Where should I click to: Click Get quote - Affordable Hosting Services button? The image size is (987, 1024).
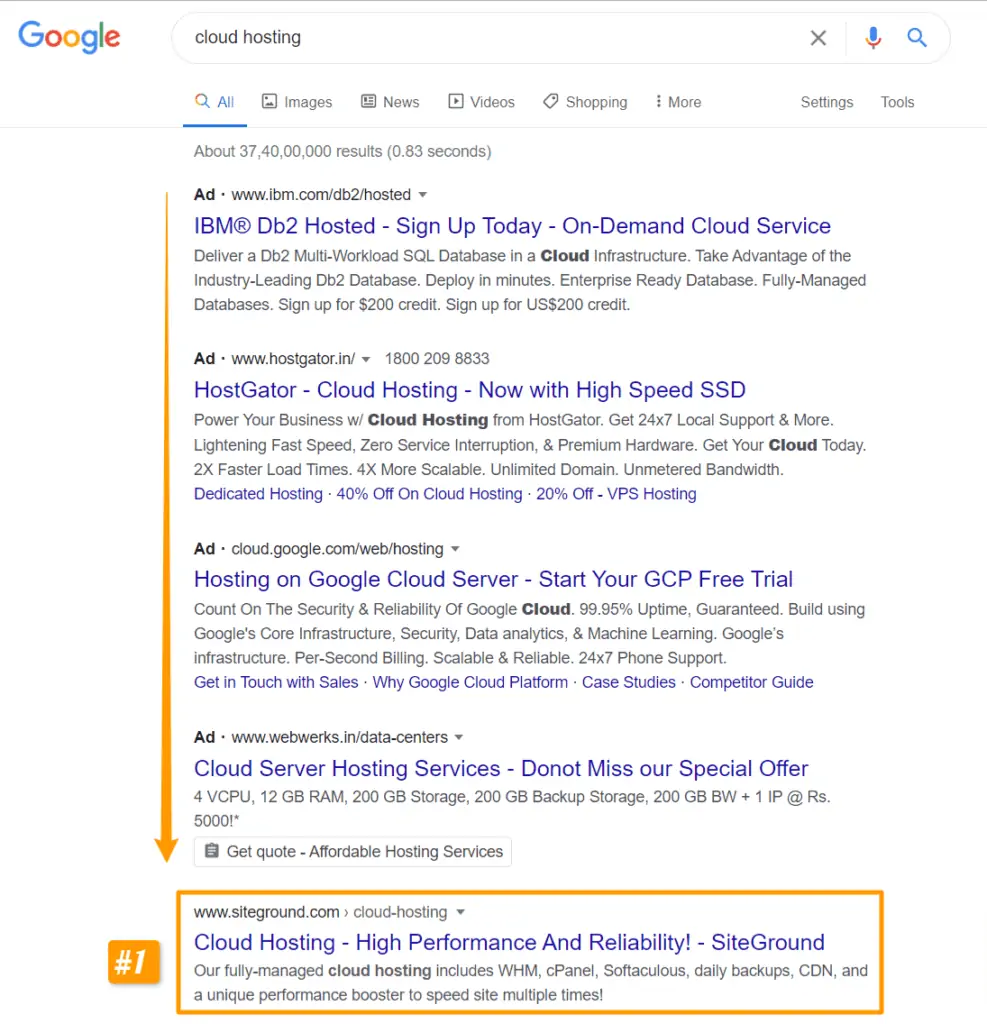tap(353, 852)
